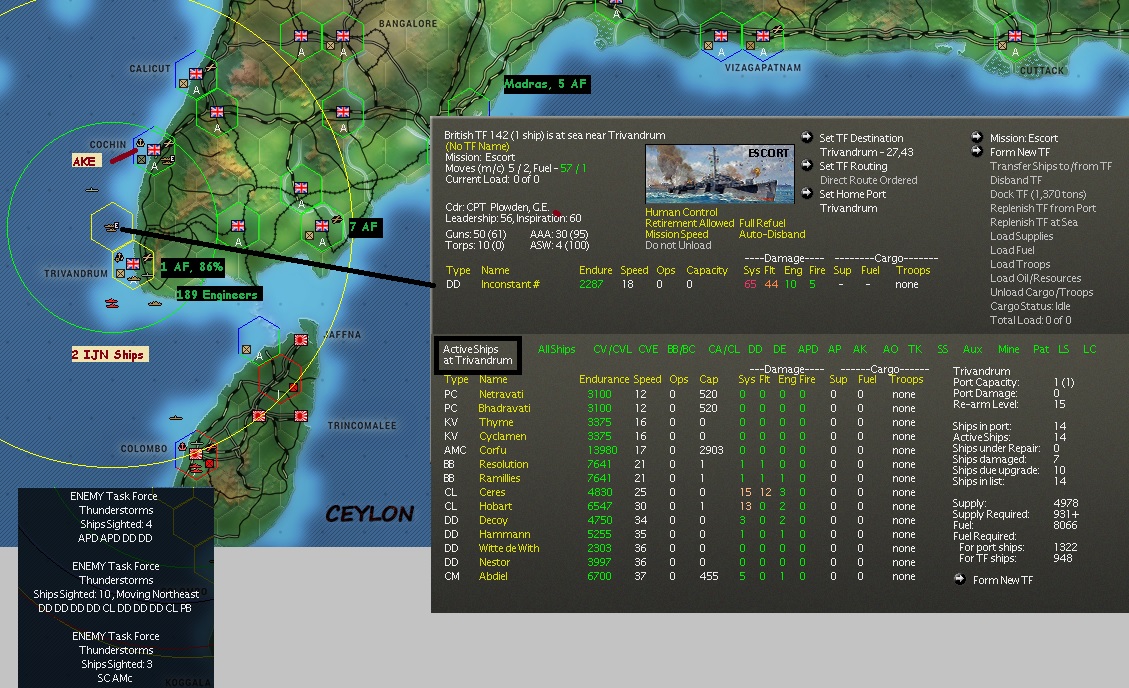This screenshot has width=1129, height=688.
Task: Click the AKE map label near Cochin
Action: [x=84, y=160]
